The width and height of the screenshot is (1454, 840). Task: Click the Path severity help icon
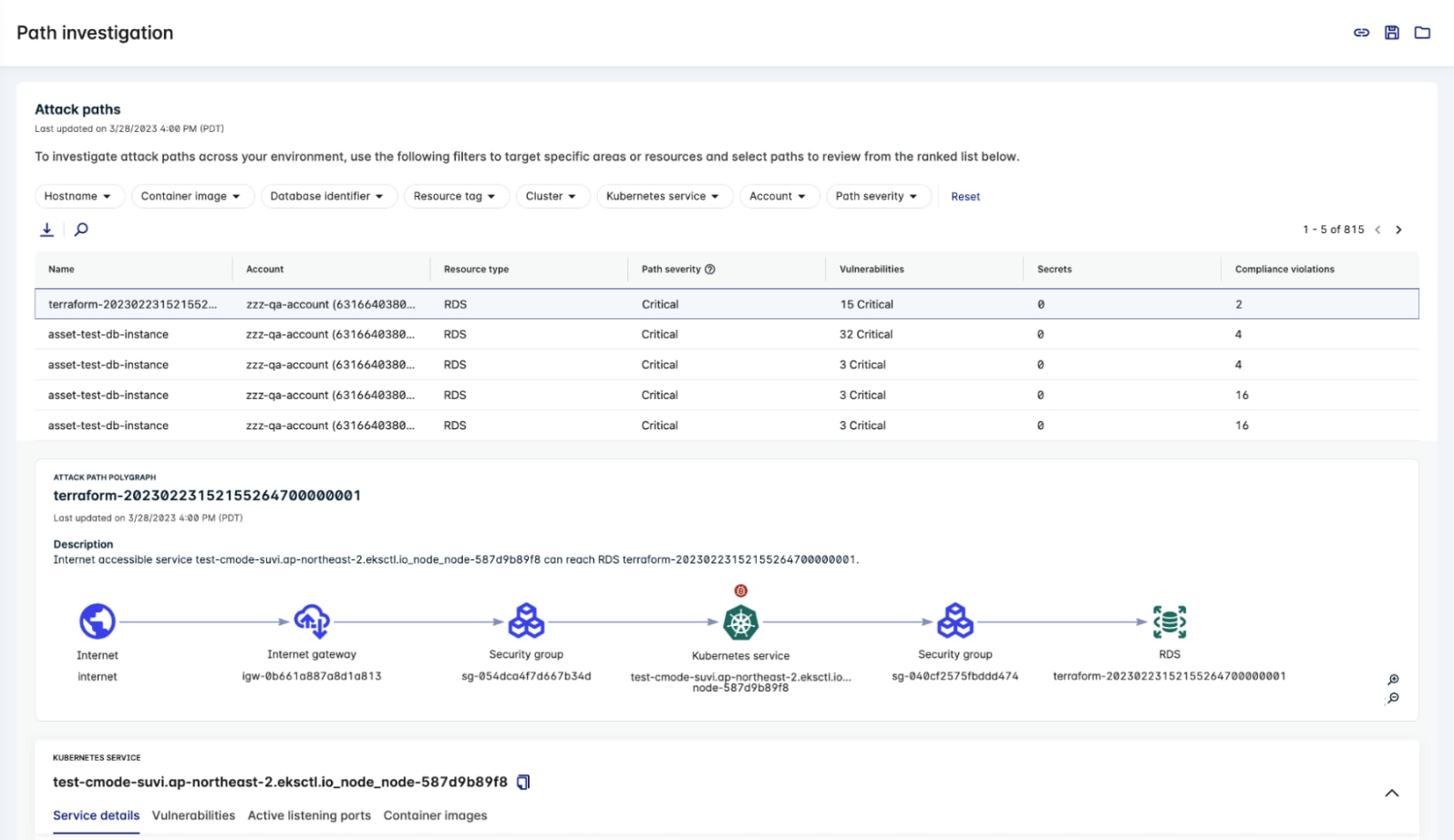click(x=710, y=270)
